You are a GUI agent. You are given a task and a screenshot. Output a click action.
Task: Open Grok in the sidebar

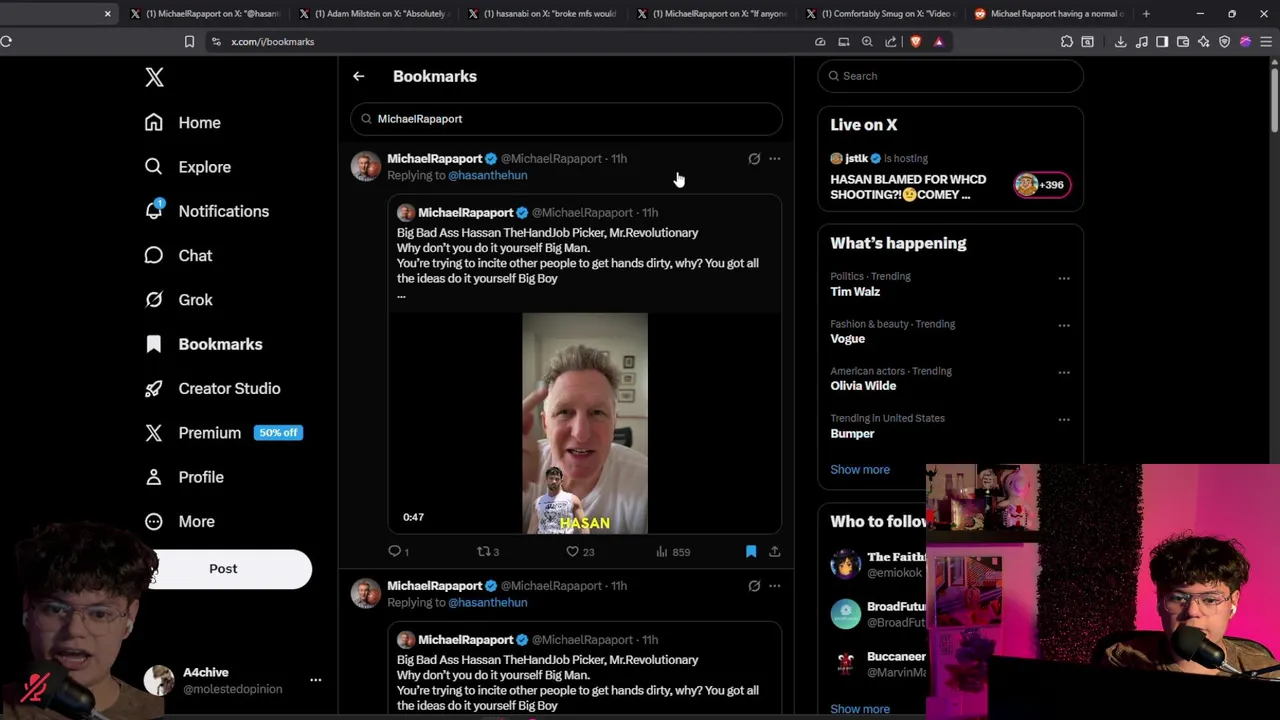point(195,300)
